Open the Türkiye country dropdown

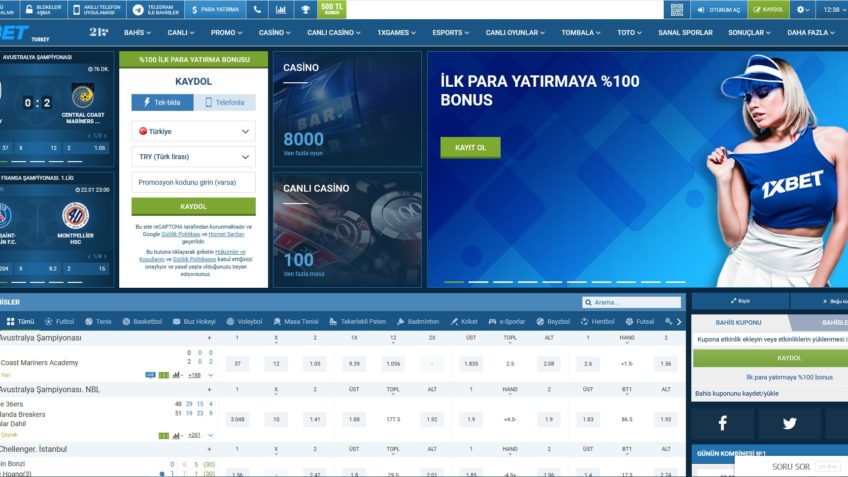tap(193, 131)
